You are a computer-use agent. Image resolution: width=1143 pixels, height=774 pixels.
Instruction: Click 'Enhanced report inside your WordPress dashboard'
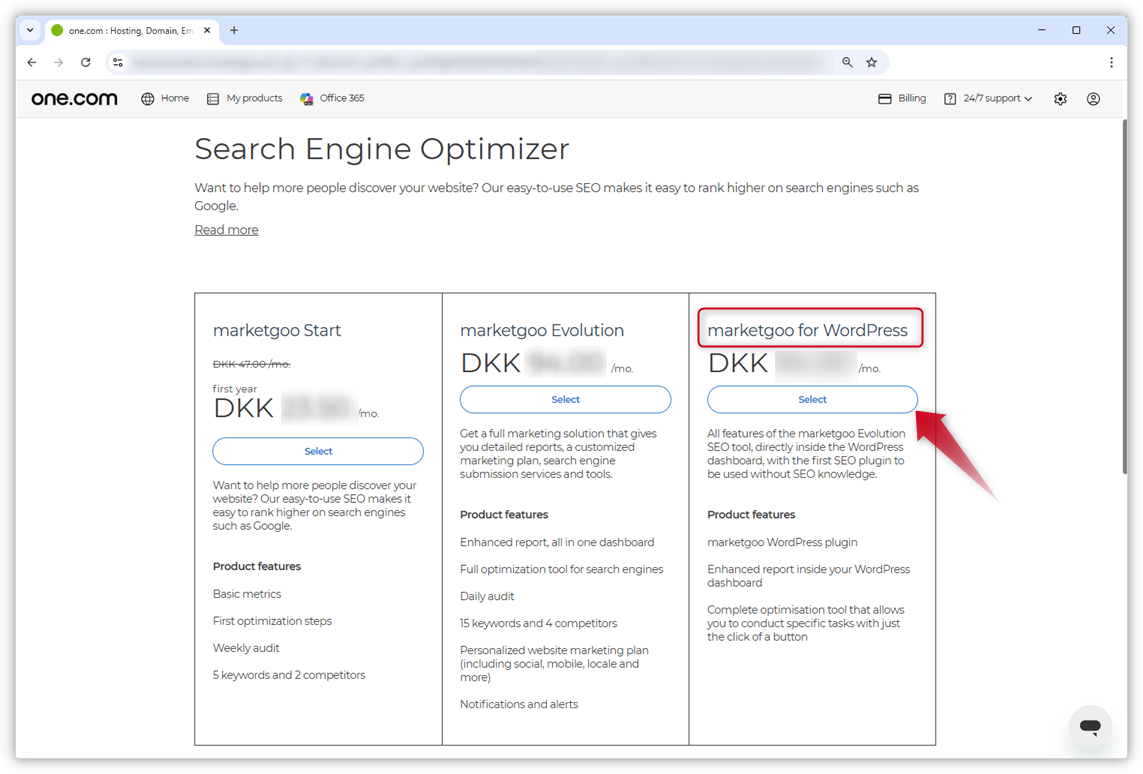(808, 576)
